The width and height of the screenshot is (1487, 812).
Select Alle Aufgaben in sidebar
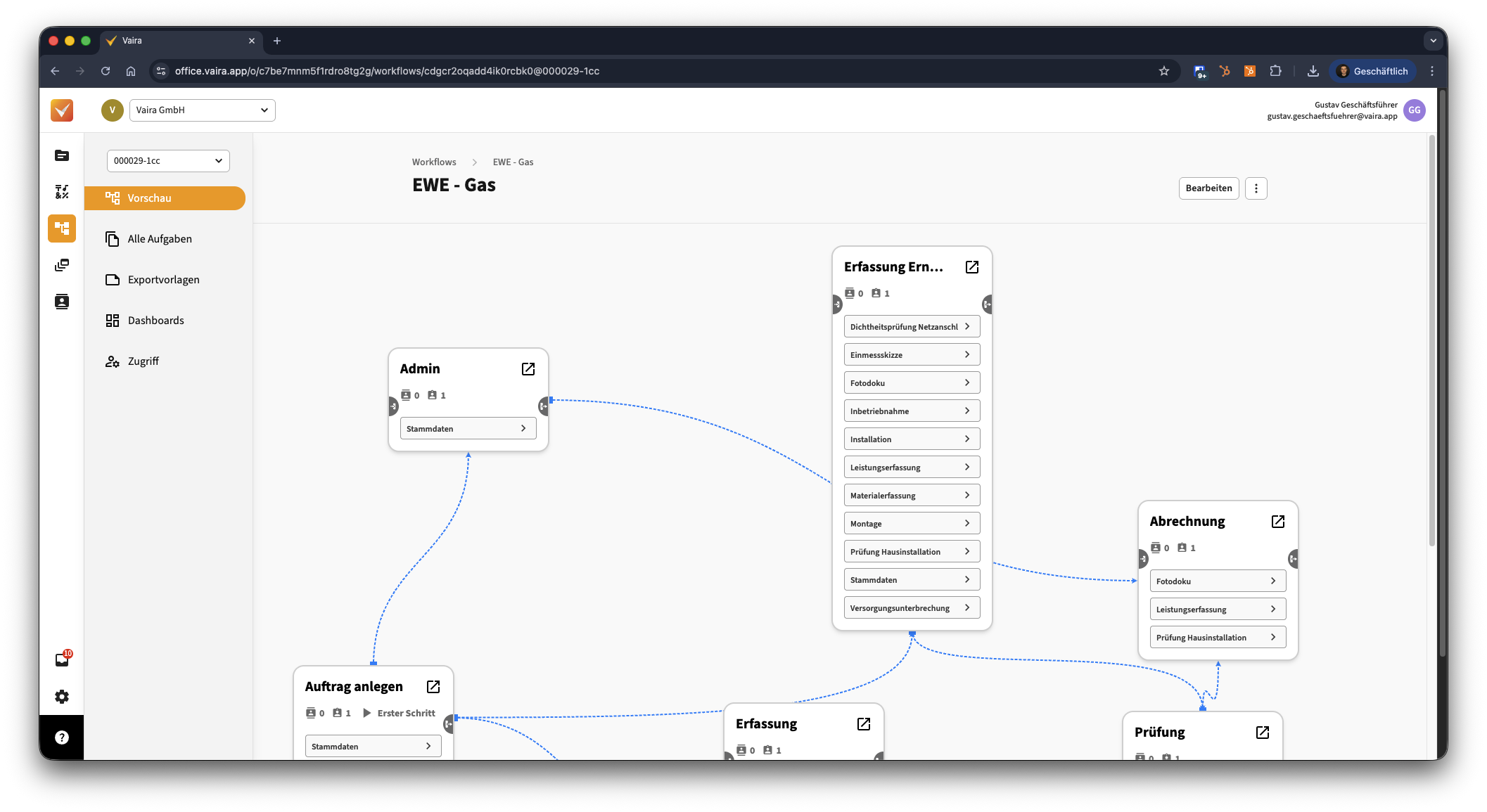pos(160,239)
